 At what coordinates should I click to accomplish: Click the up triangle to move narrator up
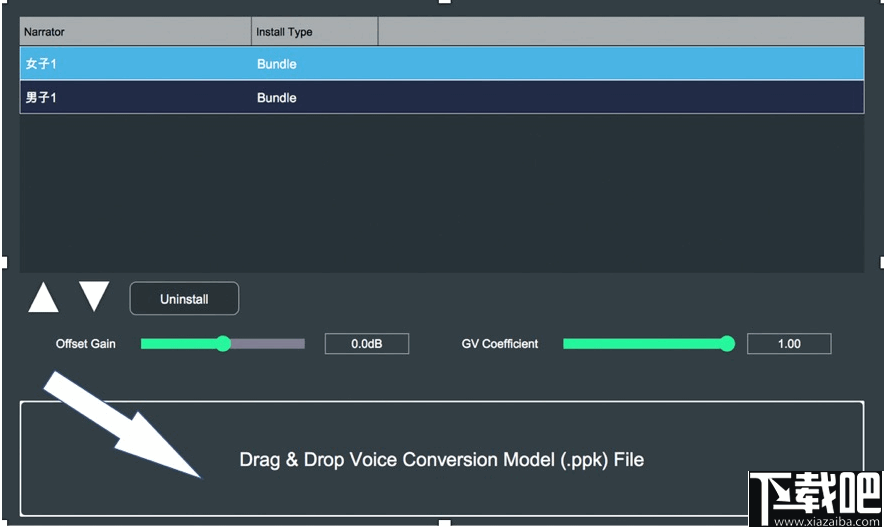[x=43, y=298]
